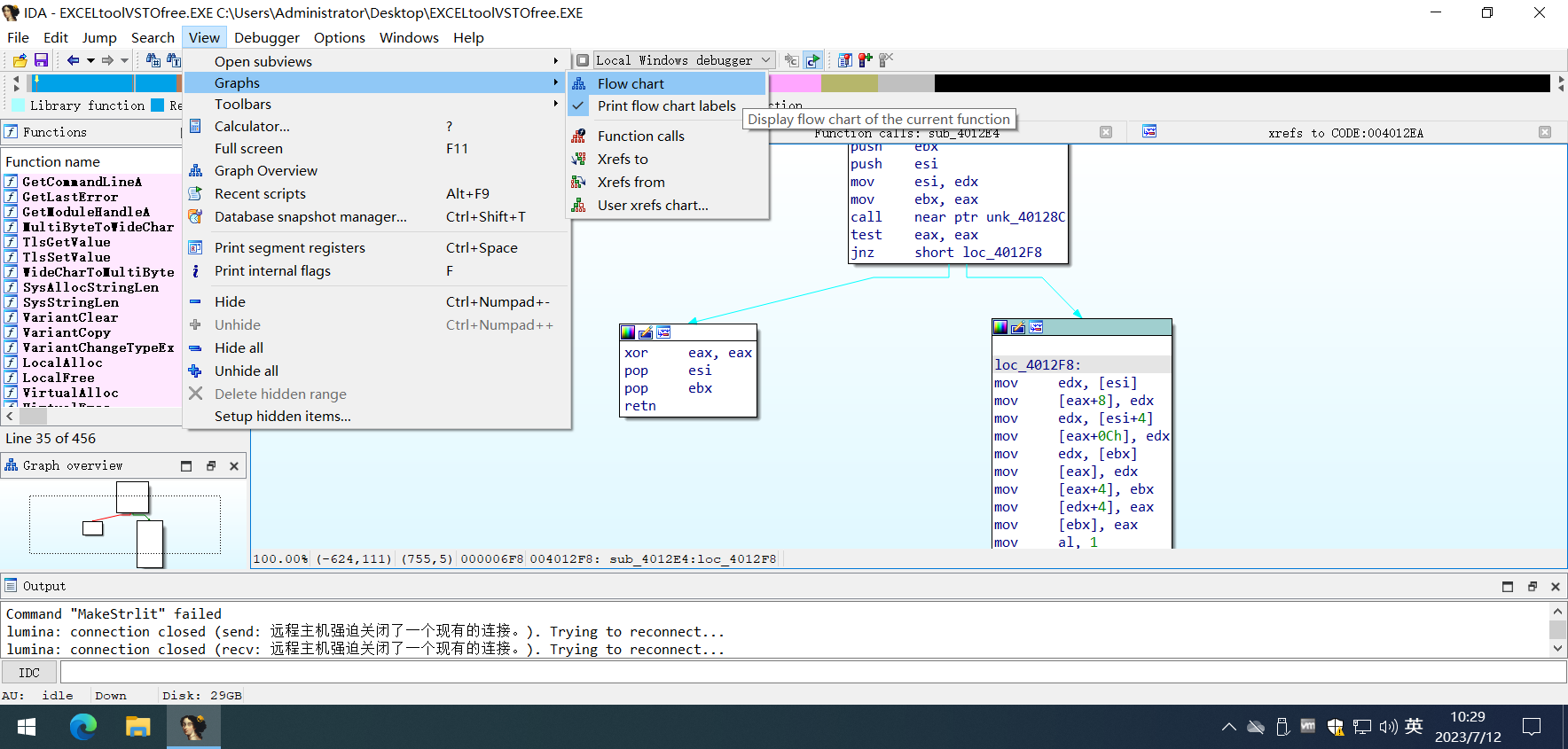Screen dimensions: 1568x749
Task: Click edit icon on loc_4012F8 node
Action: [1018, 327]
